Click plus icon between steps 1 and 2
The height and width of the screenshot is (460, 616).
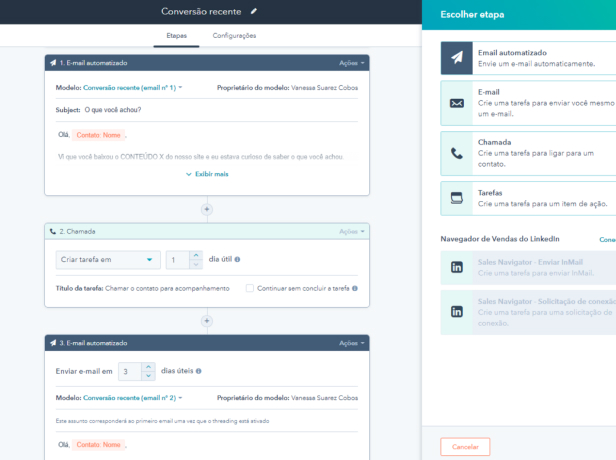[207, 209]
